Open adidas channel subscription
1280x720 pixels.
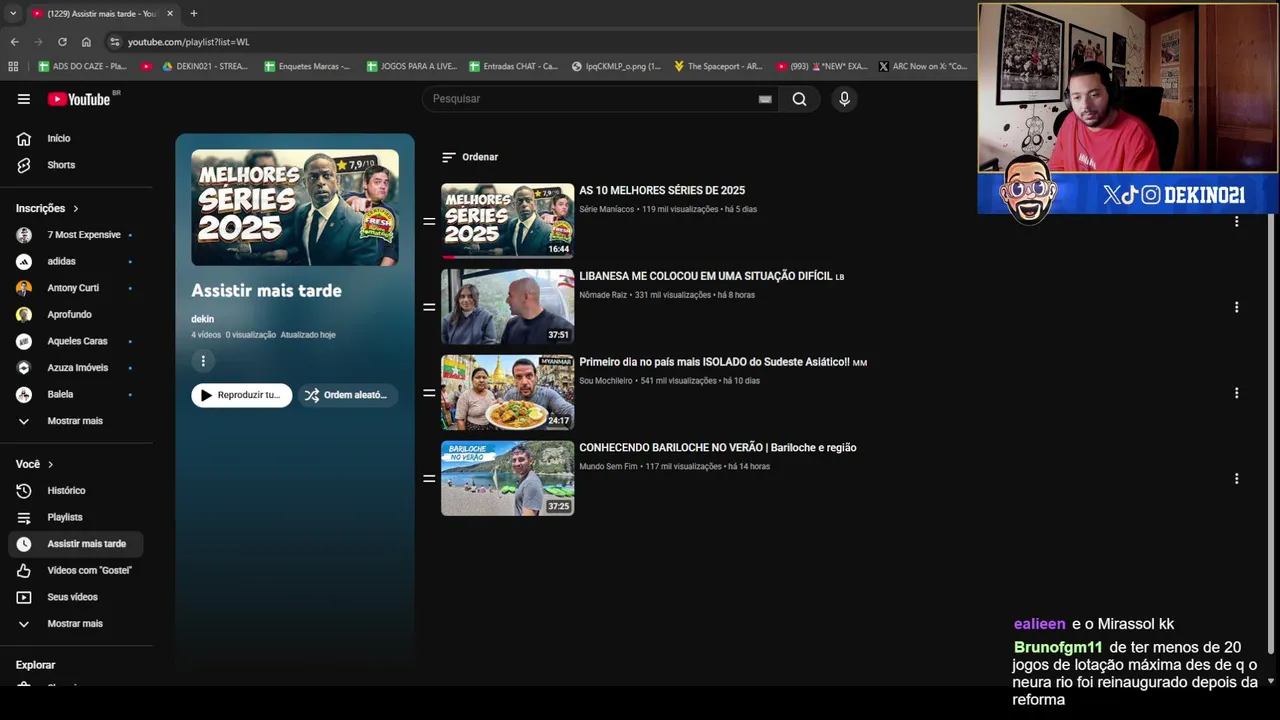click(77, 261)
